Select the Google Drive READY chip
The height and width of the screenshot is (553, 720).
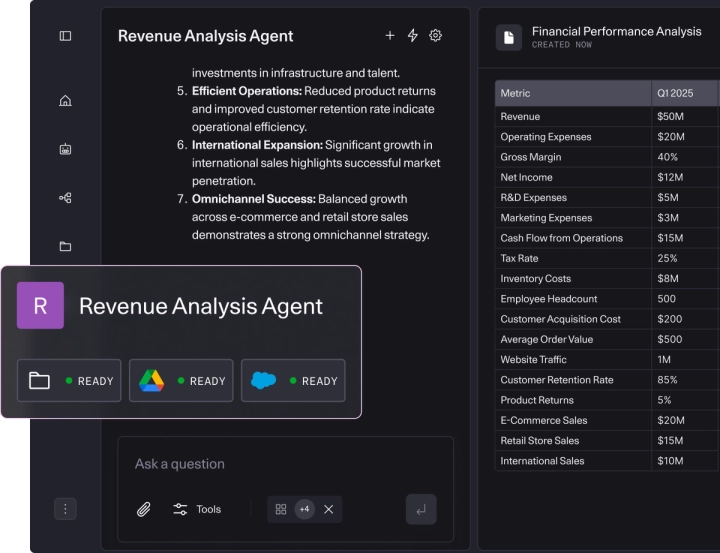click(x=181, y=381)
